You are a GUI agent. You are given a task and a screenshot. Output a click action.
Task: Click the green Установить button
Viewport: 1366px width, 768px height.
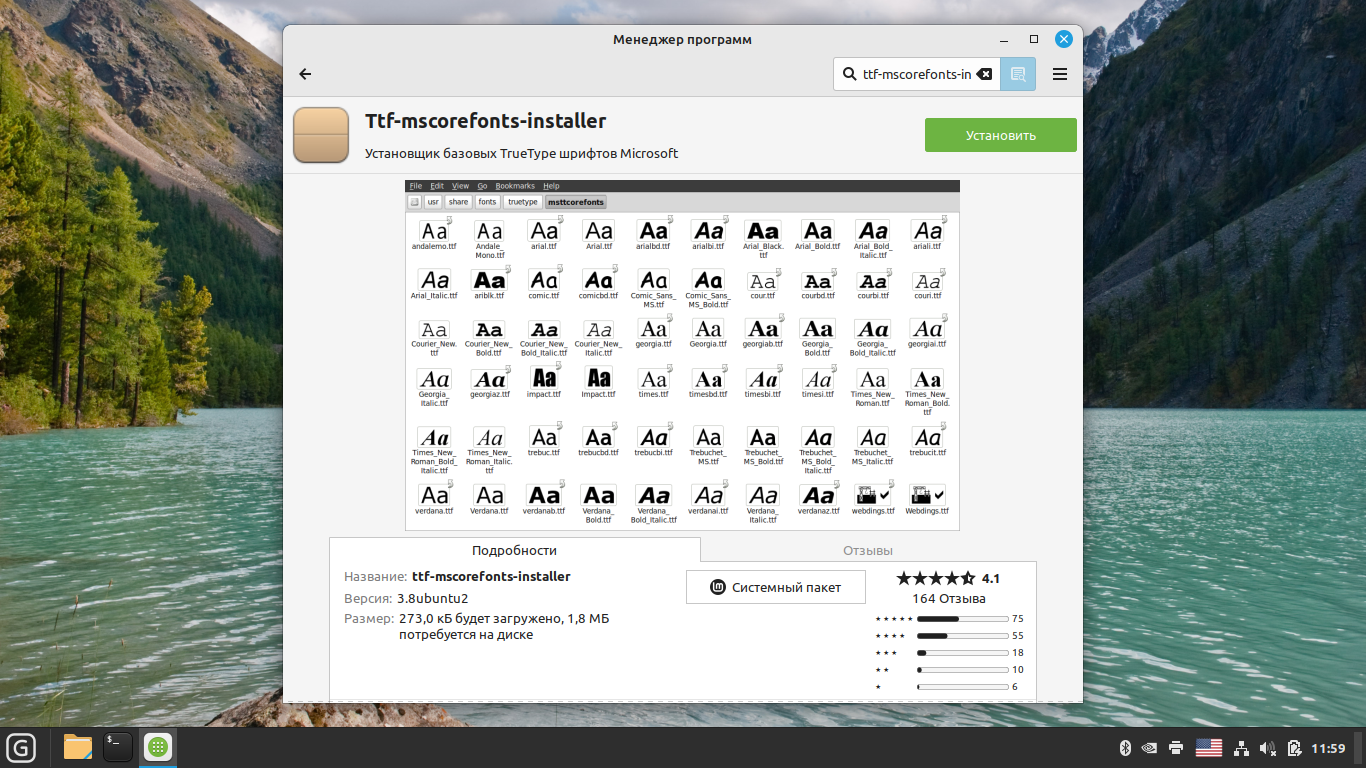[1000, 135]
